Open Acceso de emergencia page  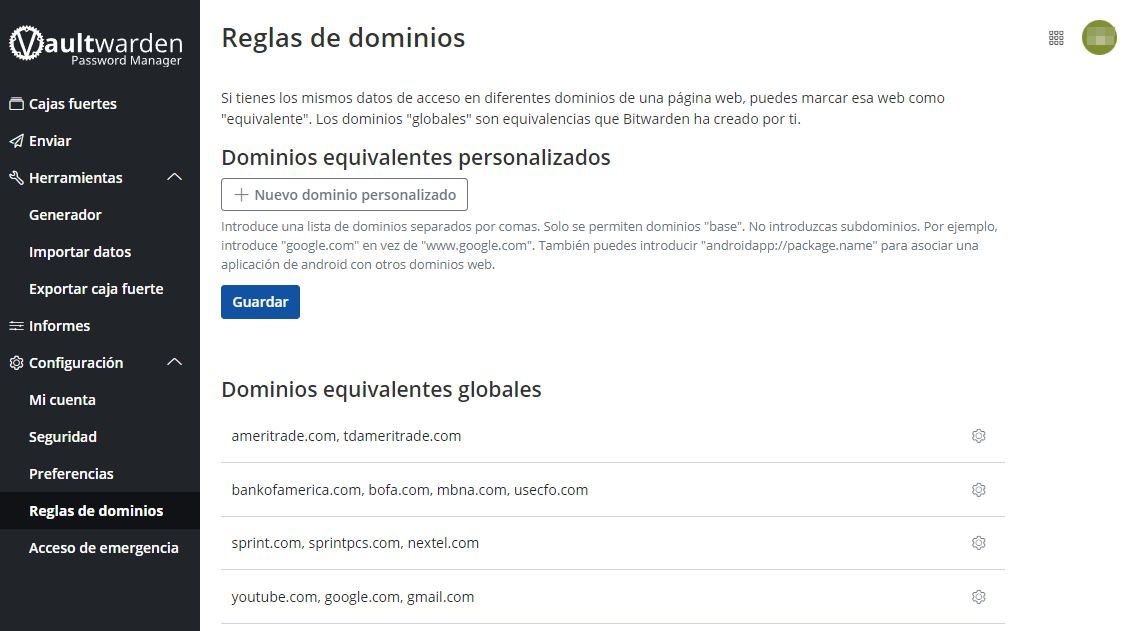104,548
